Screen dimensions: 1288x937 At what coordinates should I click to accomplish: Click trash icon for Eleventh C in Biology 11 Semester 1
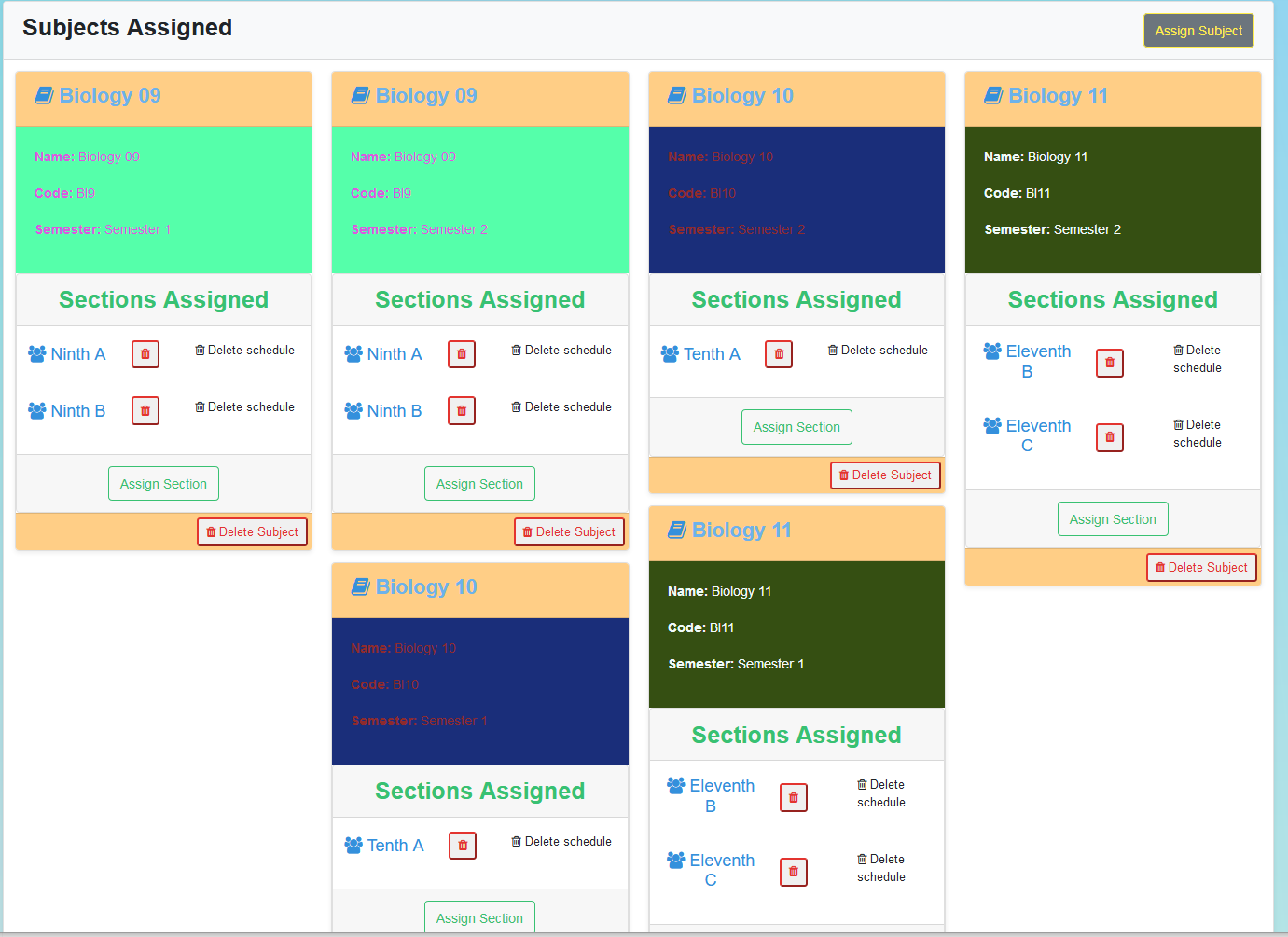[x=794, y=872]
